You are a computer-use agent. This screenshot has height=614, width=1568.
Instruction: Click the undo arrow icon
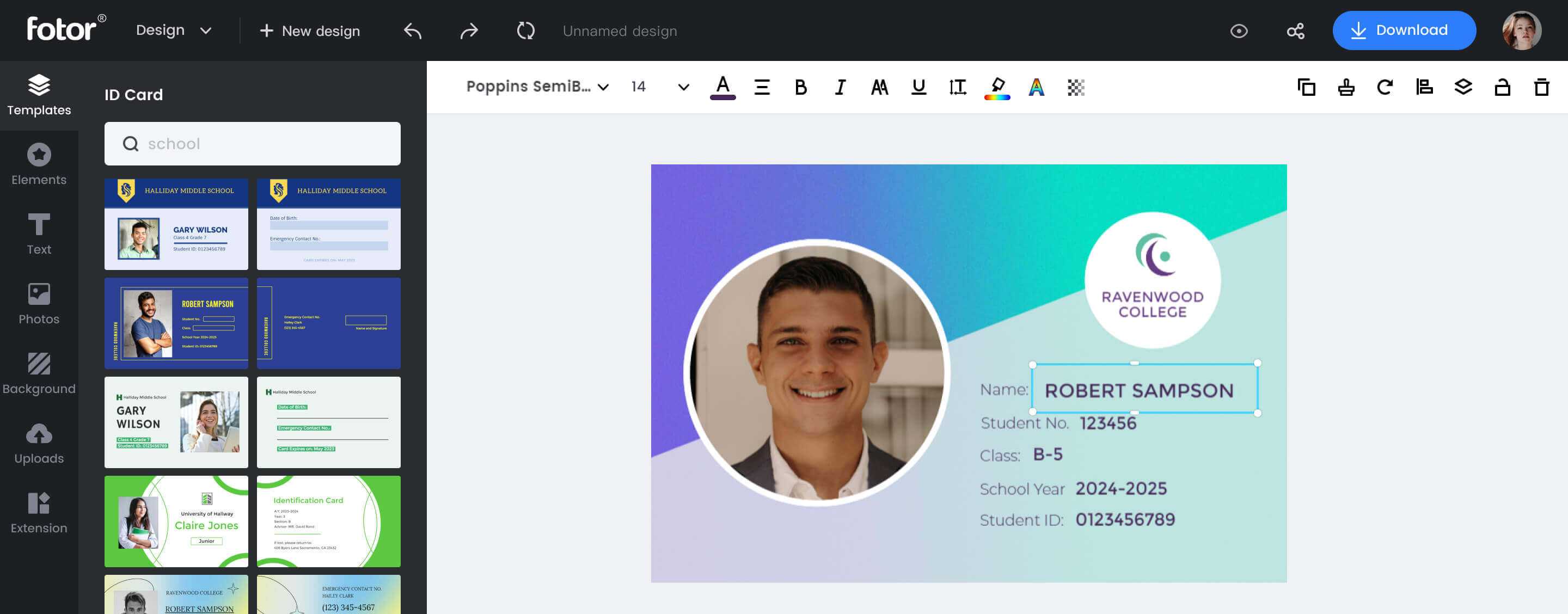(x=413, y=31)
